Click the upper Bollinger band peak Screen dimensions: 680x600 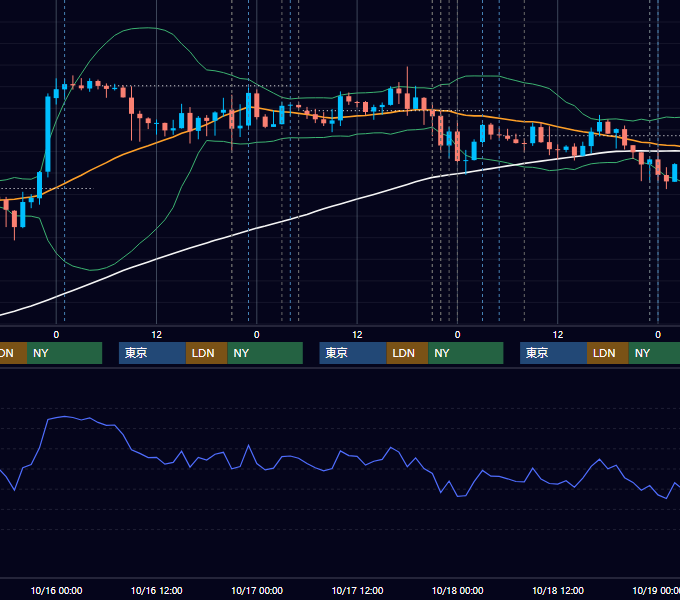(147, 28)
